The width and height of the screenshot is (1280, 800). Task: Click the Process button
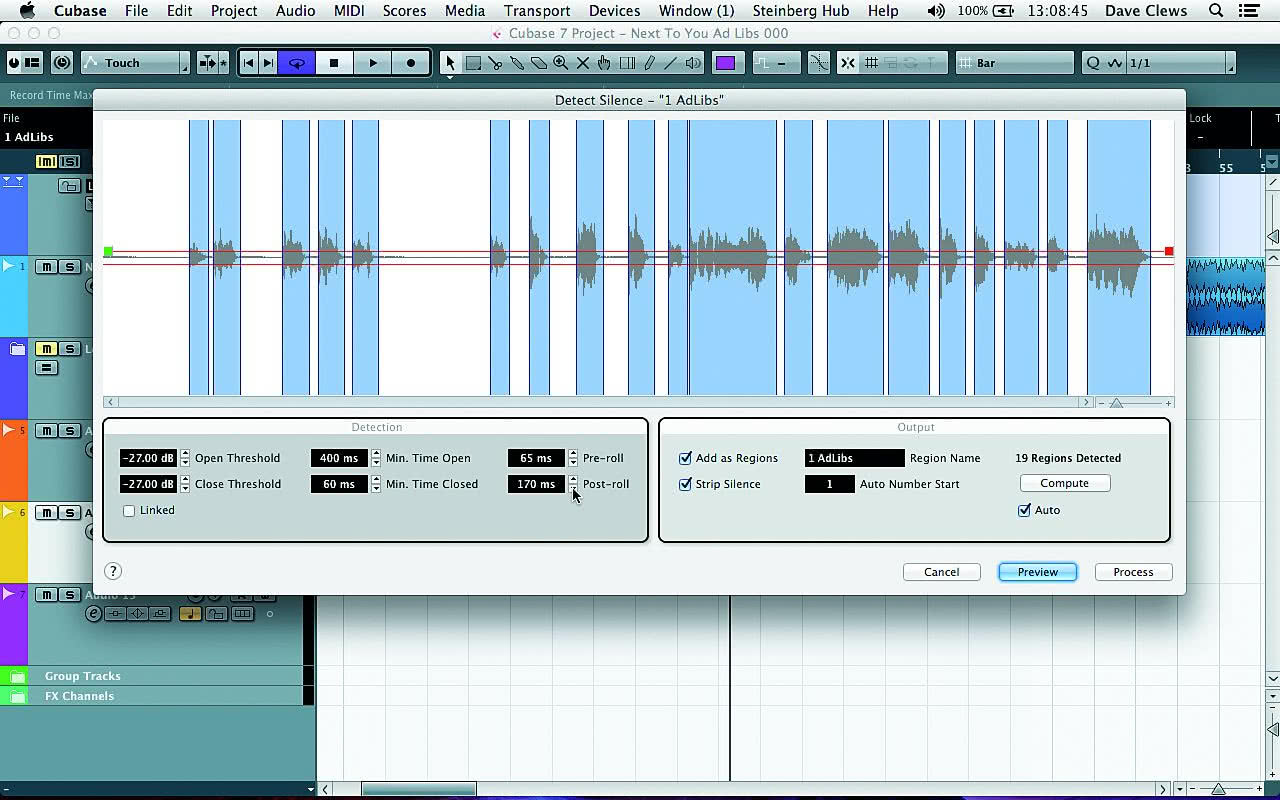(x=1133, y=572)
